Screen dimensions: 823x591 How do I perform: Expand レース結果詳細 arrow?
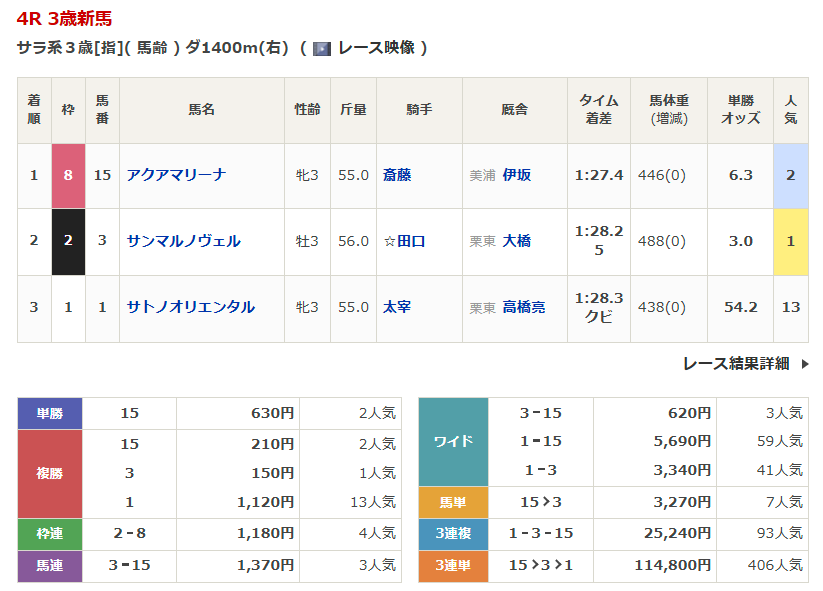pos(805,364)
